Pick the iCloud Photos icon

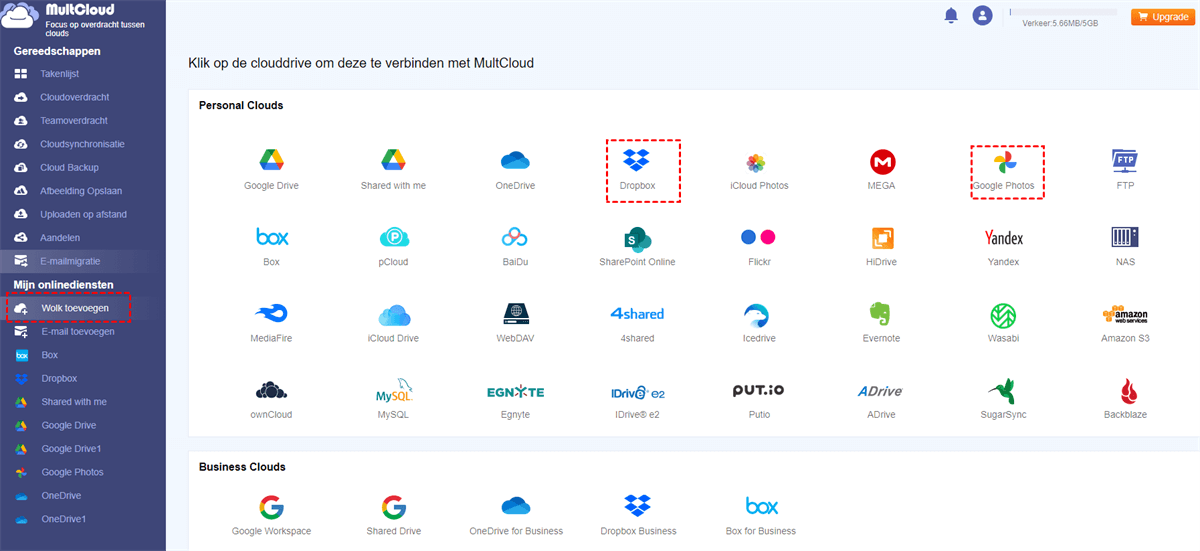[758, 162]
